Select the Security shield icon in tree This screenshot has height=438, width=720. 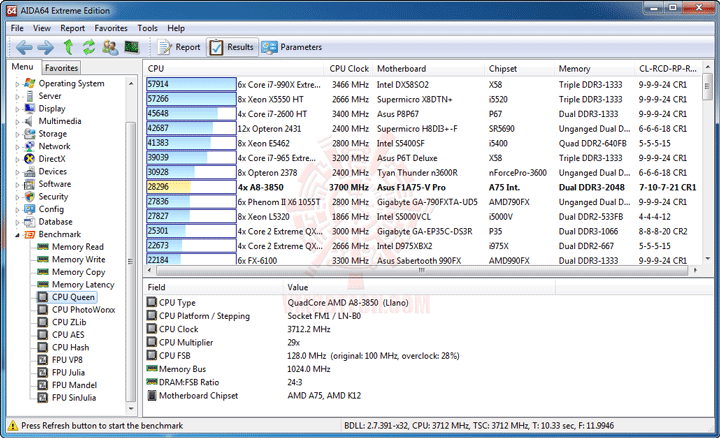click(x=29, y=197)
